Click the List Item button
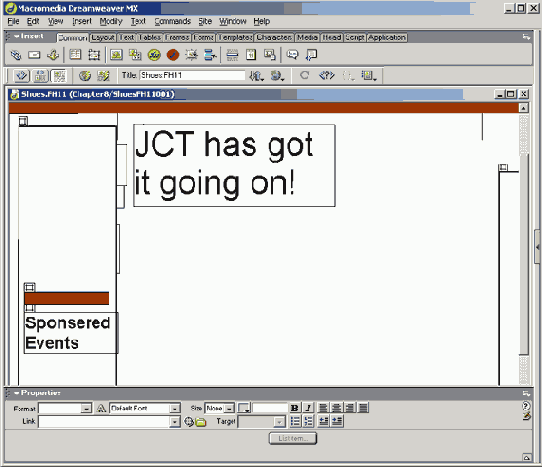 coord(293,438)
